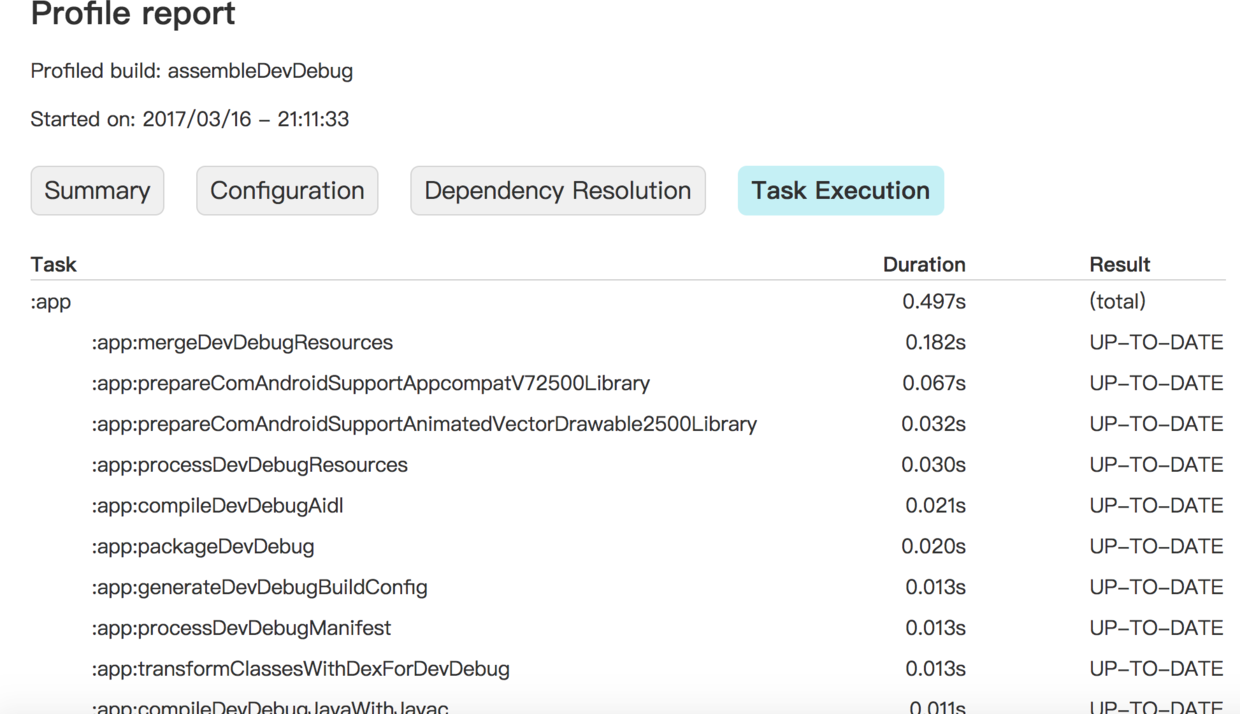Image resolution: width=1240 pixels, height=714 pixels.
Task: Switch to the Configuration tab
Action: coord(287,191)
